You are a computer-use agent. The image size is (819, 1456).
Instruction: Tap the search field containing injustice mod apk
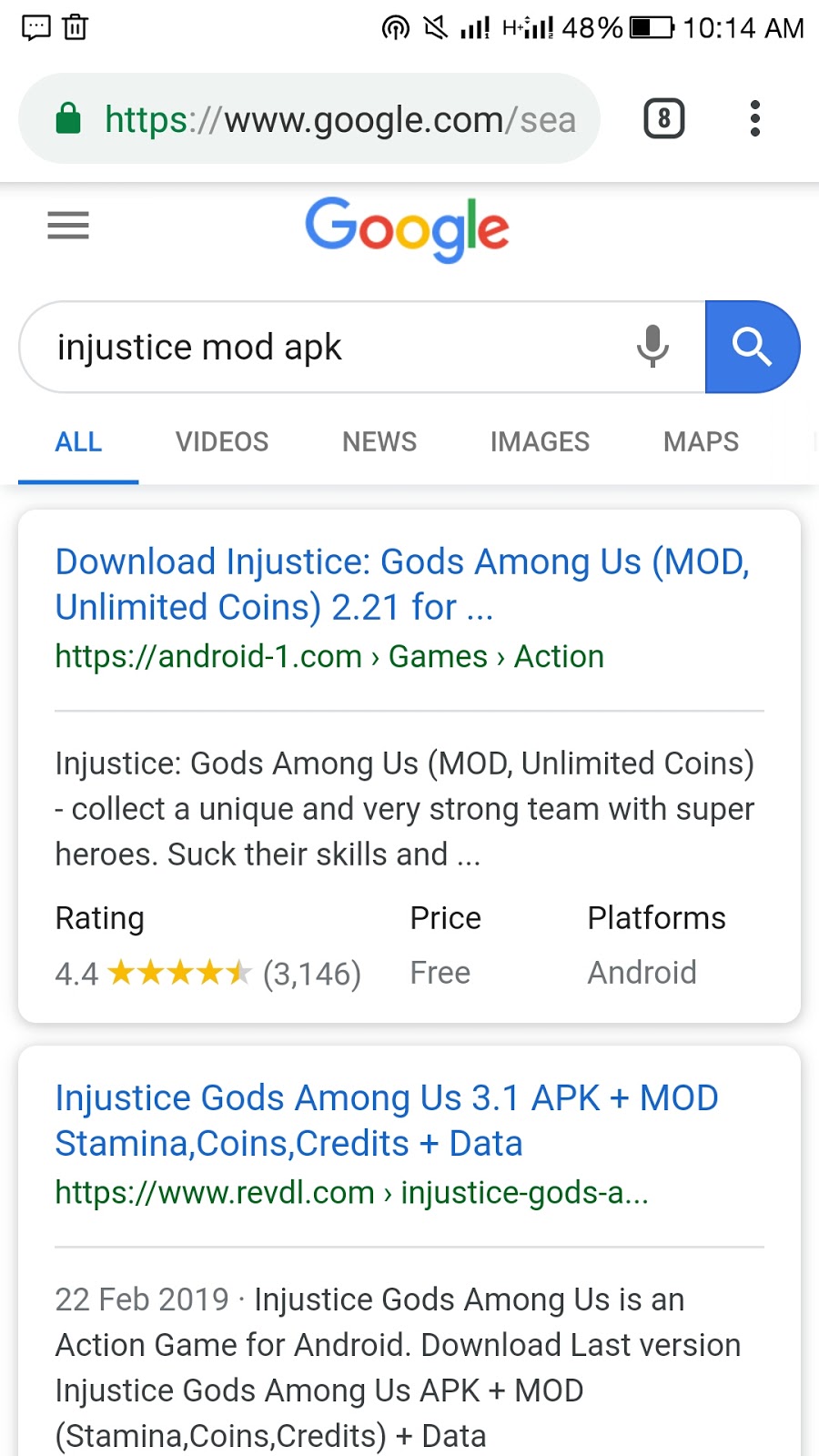(x=318, y=347)
